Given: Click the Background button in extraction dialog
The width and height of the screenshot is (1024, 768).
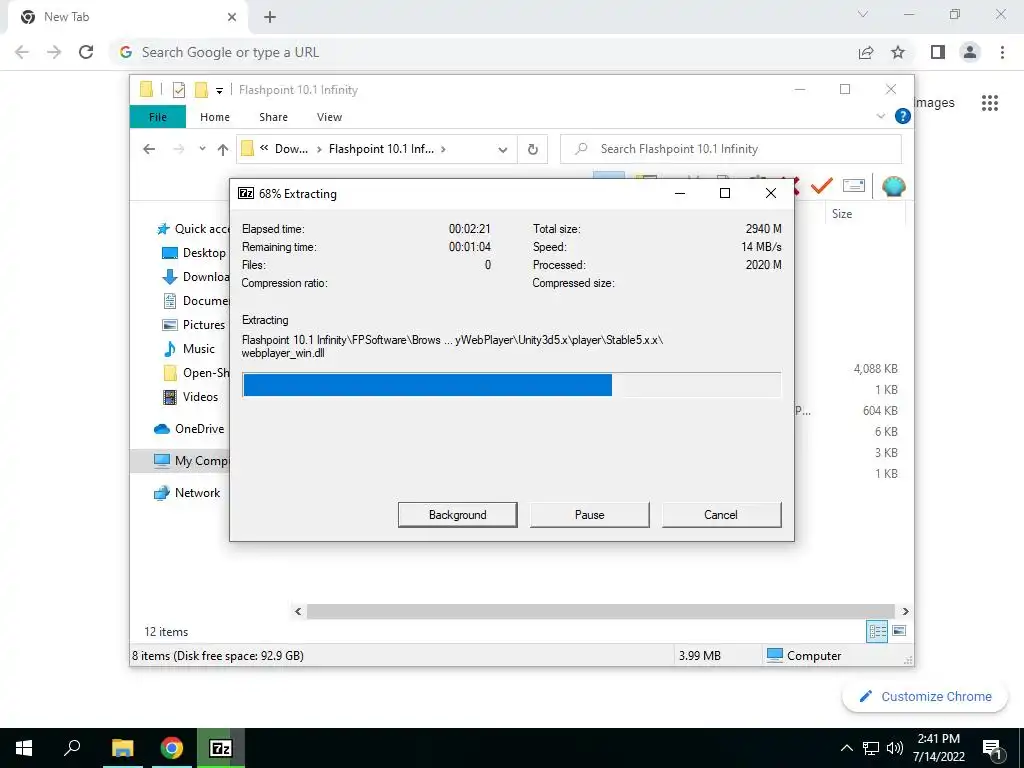Looking at the screenshot, I should (457, 515).
